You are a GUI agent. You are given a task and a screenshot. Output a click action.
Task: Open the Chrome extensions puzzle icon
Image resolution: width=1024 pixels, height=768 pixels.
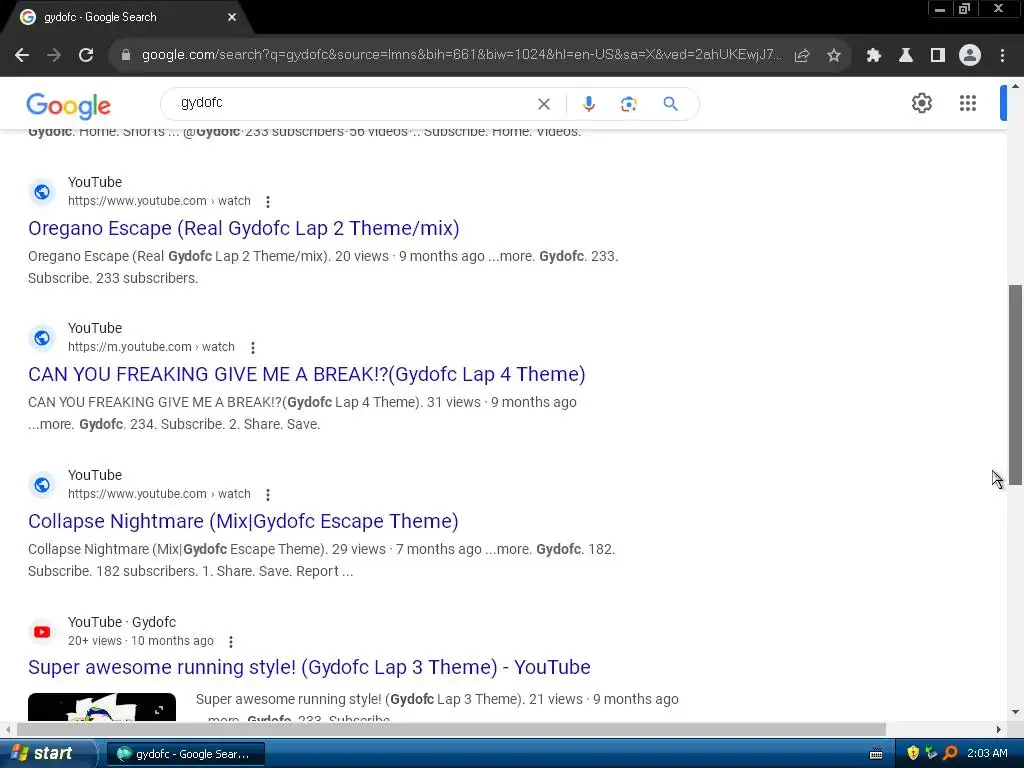point(873,56)
